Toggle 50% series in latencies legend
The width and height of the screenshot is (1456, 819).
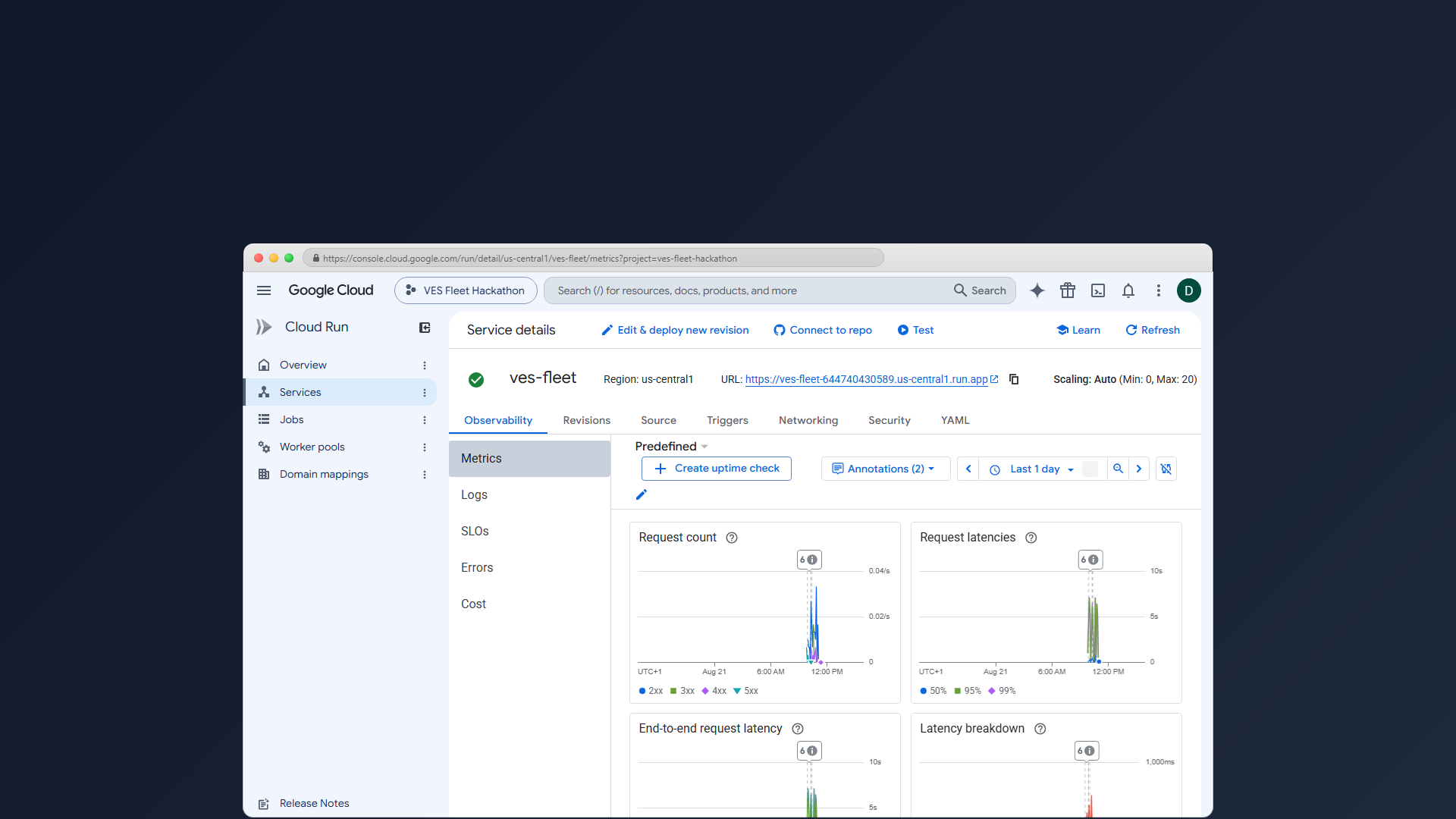pos(934,691)
